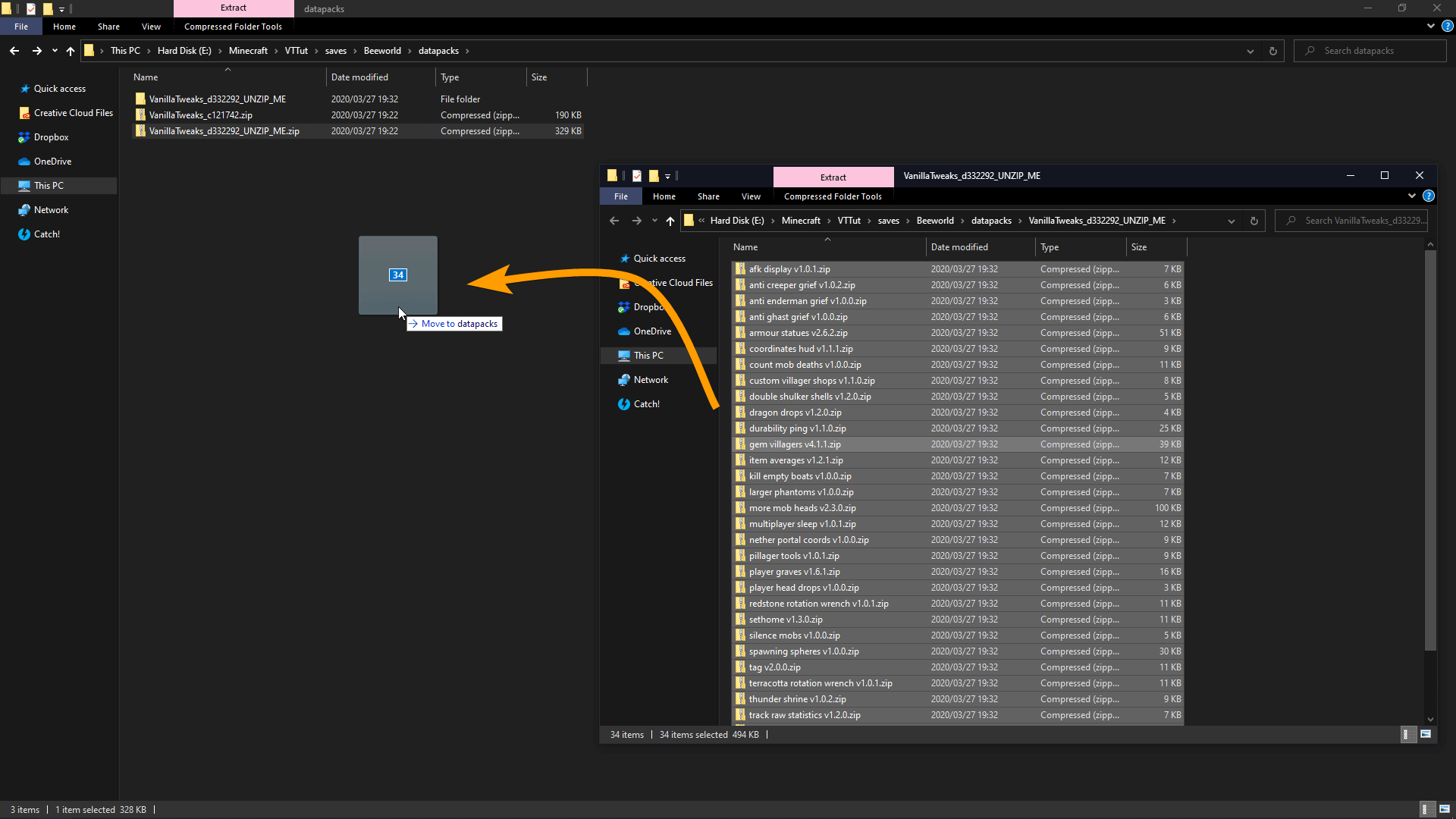This screenshot has height=819, width=1456.
Task: Open Compressed Folder Tools tab in VanillaTweaks window
Action: pos(833,196)
